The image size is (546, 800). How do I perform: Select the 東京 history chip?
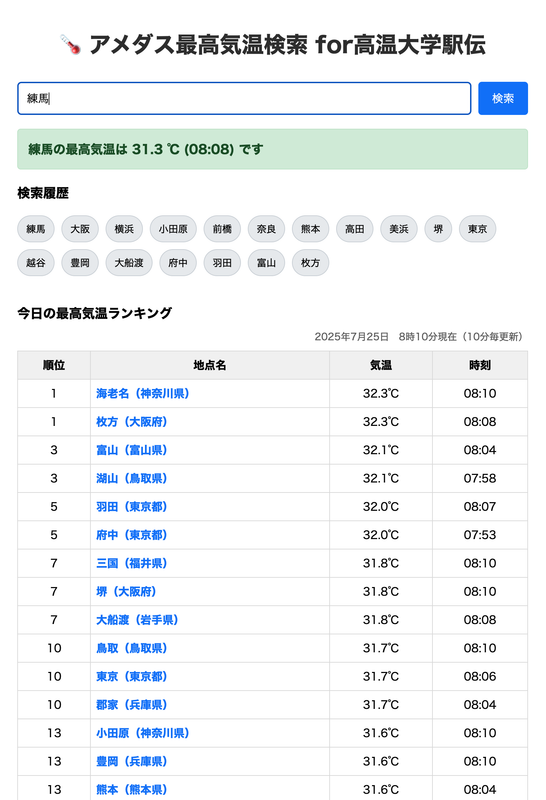tap(478, 229)
